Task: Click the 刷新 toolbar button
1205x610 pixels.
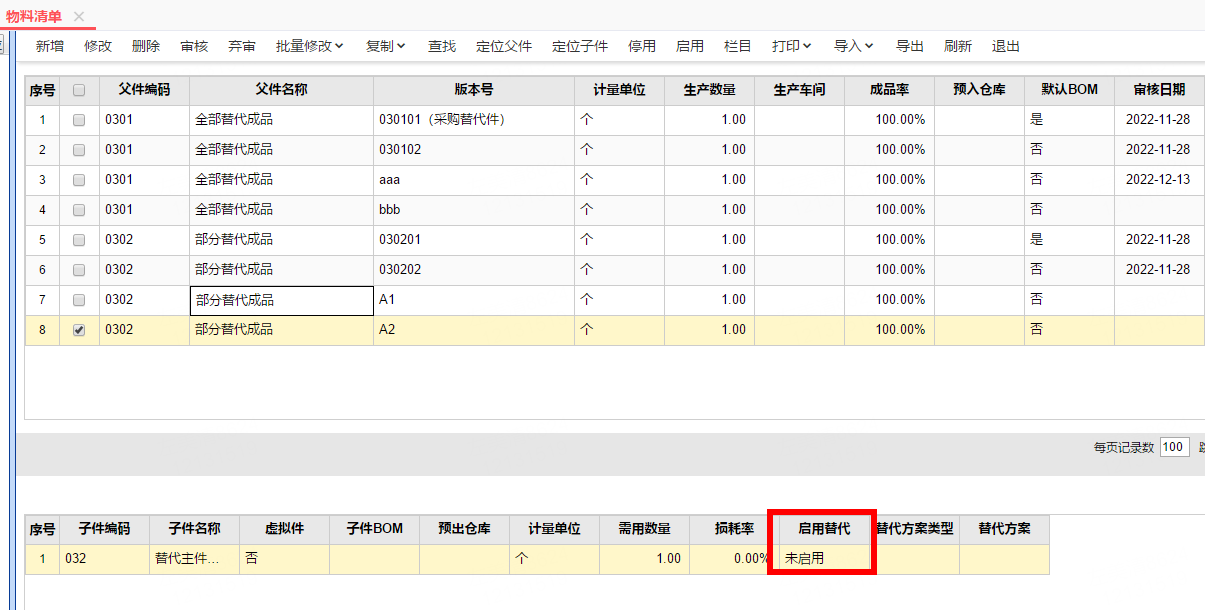Action: pyautogui.click(x=958, y=46)
